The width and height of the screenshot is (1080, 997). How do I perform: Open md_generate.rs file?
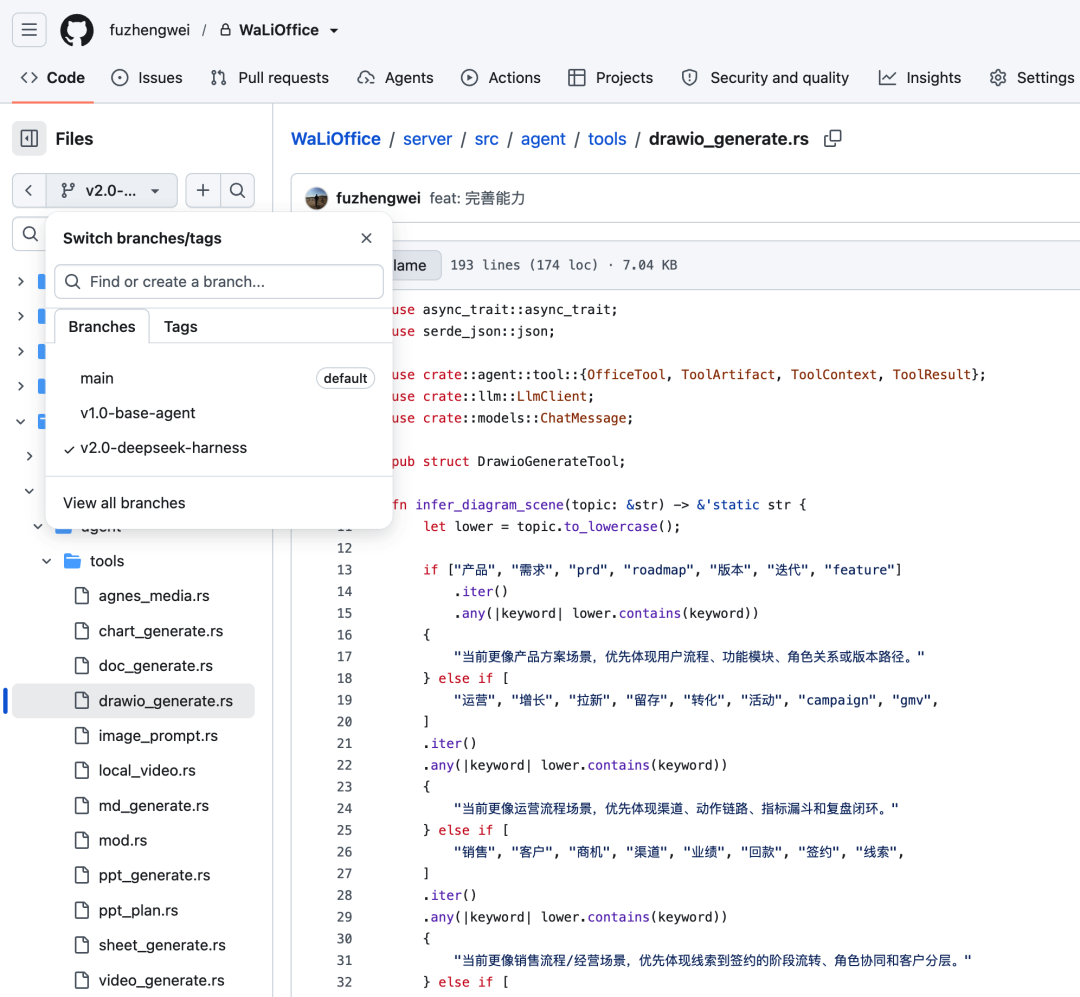tap(154, 805)
